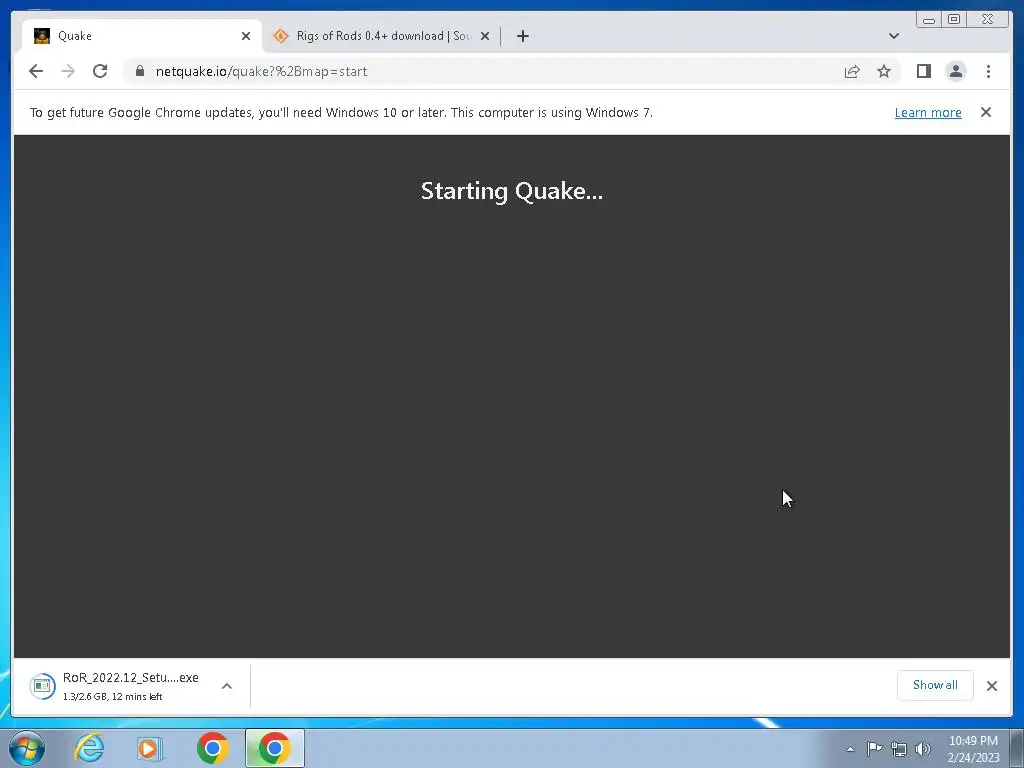Switch to Rigs of Rods download tab
The width and height of the screenshot is (1024, 768).
coord(382,36)
